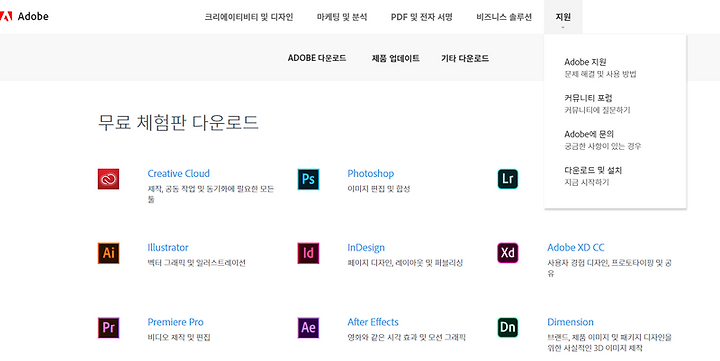The image size is (720, 361).
Task: Select ADOBE 다운로드 tab
Action: pyautogui.click(x=317, y=58)
